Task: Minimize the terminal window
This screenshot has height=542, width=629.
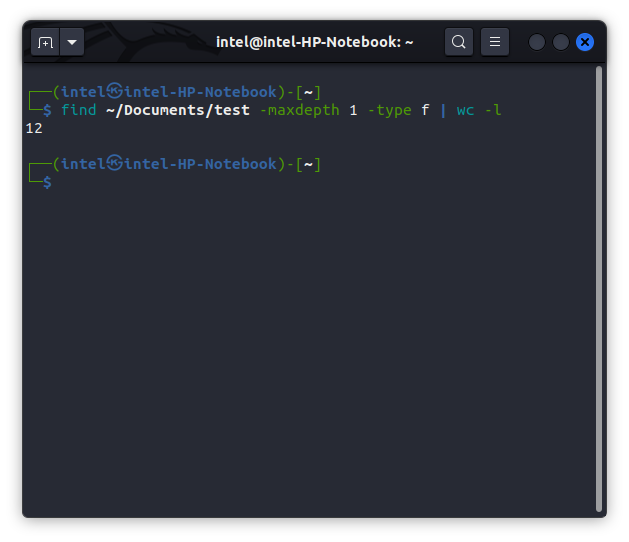Action: click(537, 42)
